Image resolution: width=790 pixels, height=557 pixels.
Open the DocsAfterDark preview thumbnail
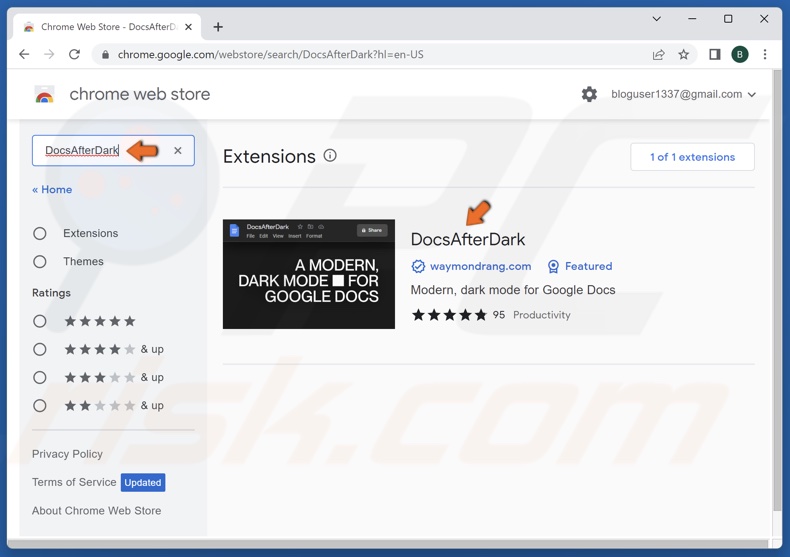click(309, 274)
